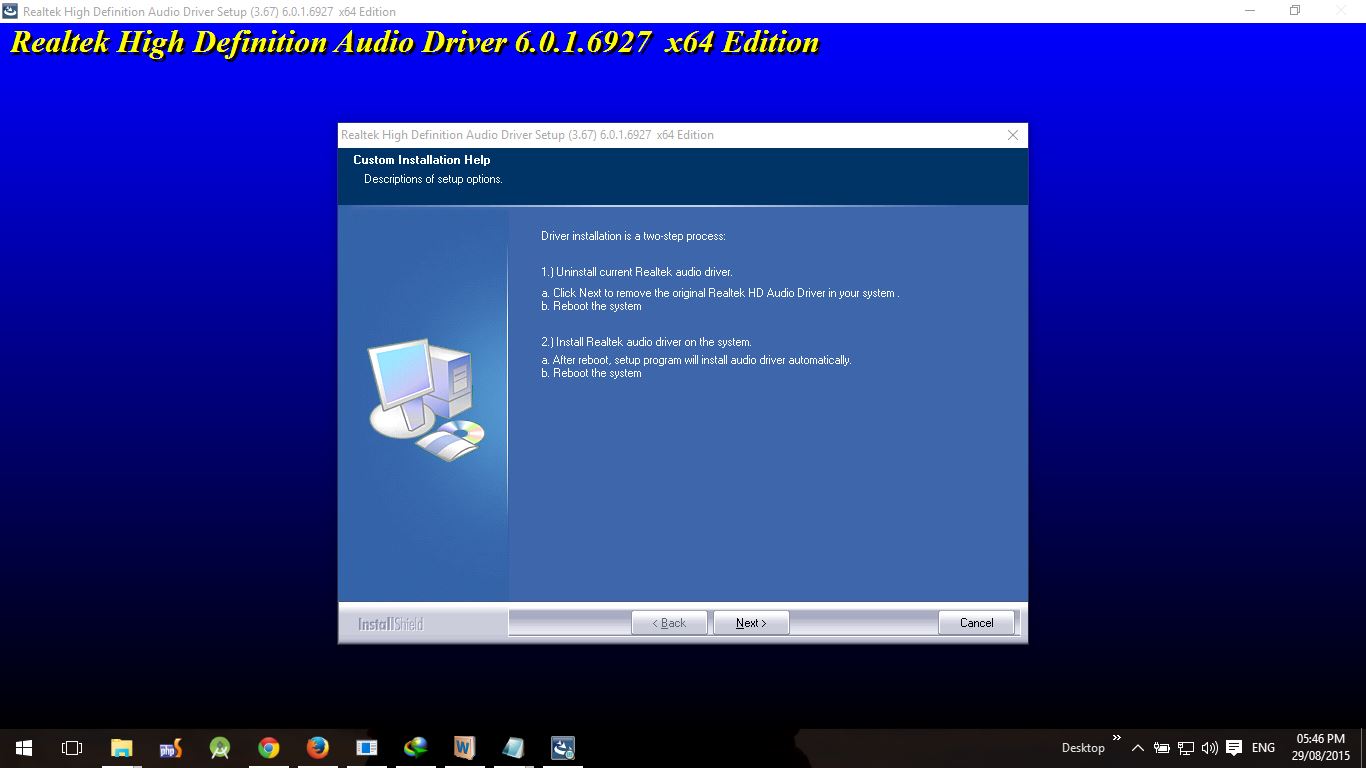Open Microsoft Word from the taskbar
1366x768 pixels.
click(464, 748)
